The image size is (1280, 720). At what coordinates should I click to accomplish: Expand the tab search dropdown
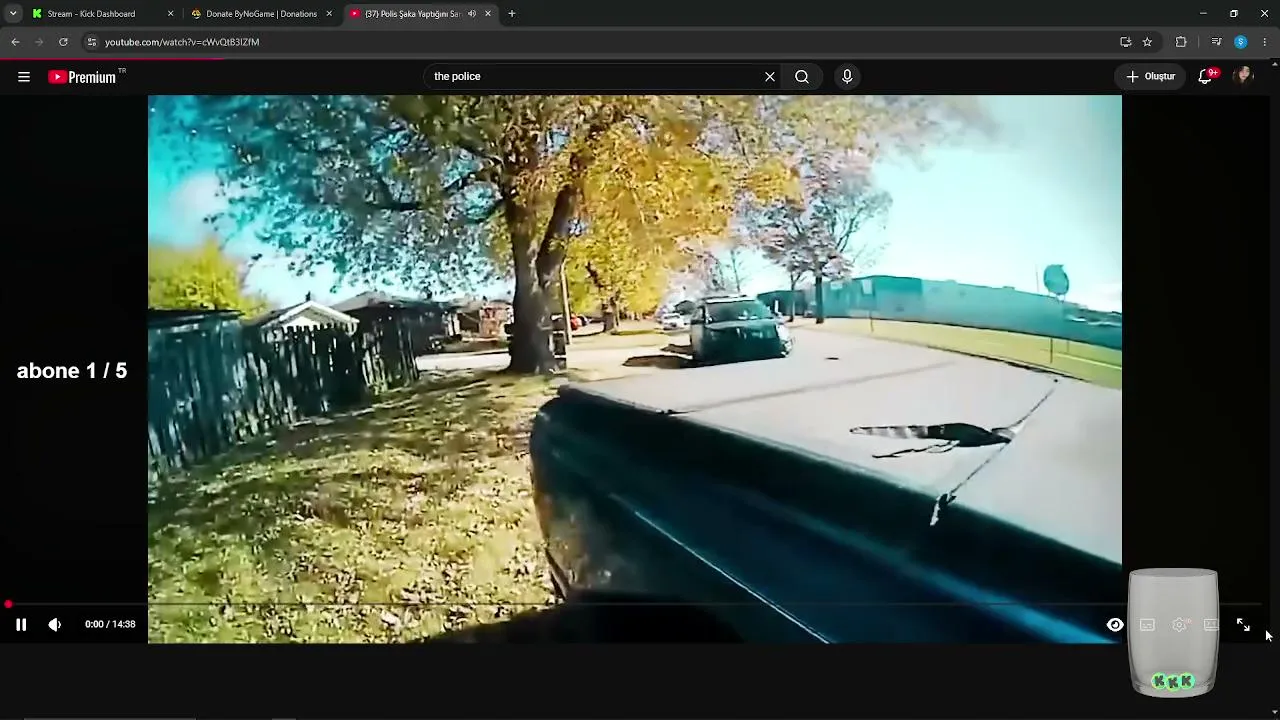point(13,14)
